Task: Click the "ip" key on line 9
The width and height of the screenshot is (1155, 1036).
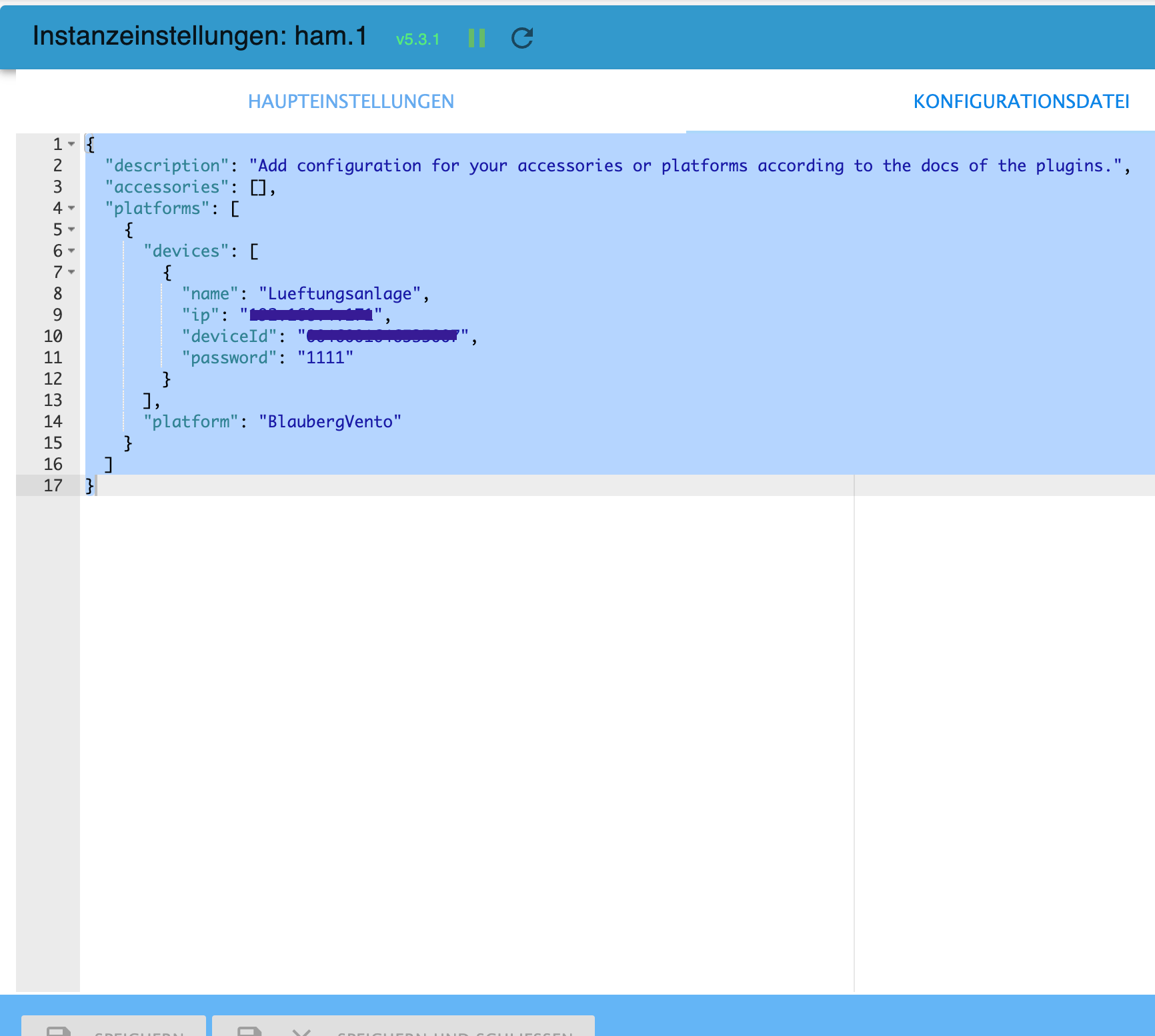Action: pyautogui.click(x=201, y=315)
